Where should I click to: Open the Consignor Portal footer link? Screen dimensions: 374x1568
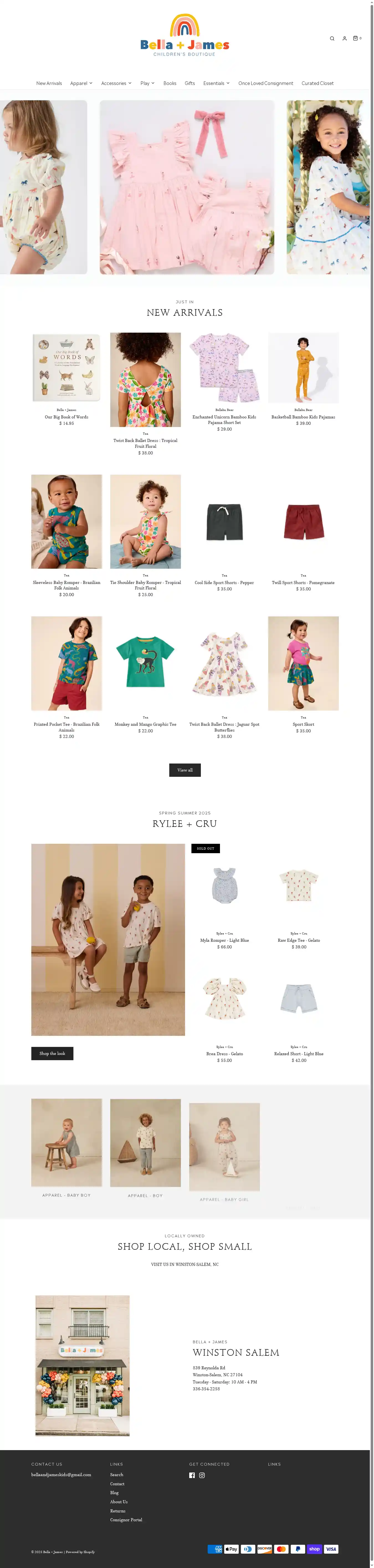(126, 1519)
